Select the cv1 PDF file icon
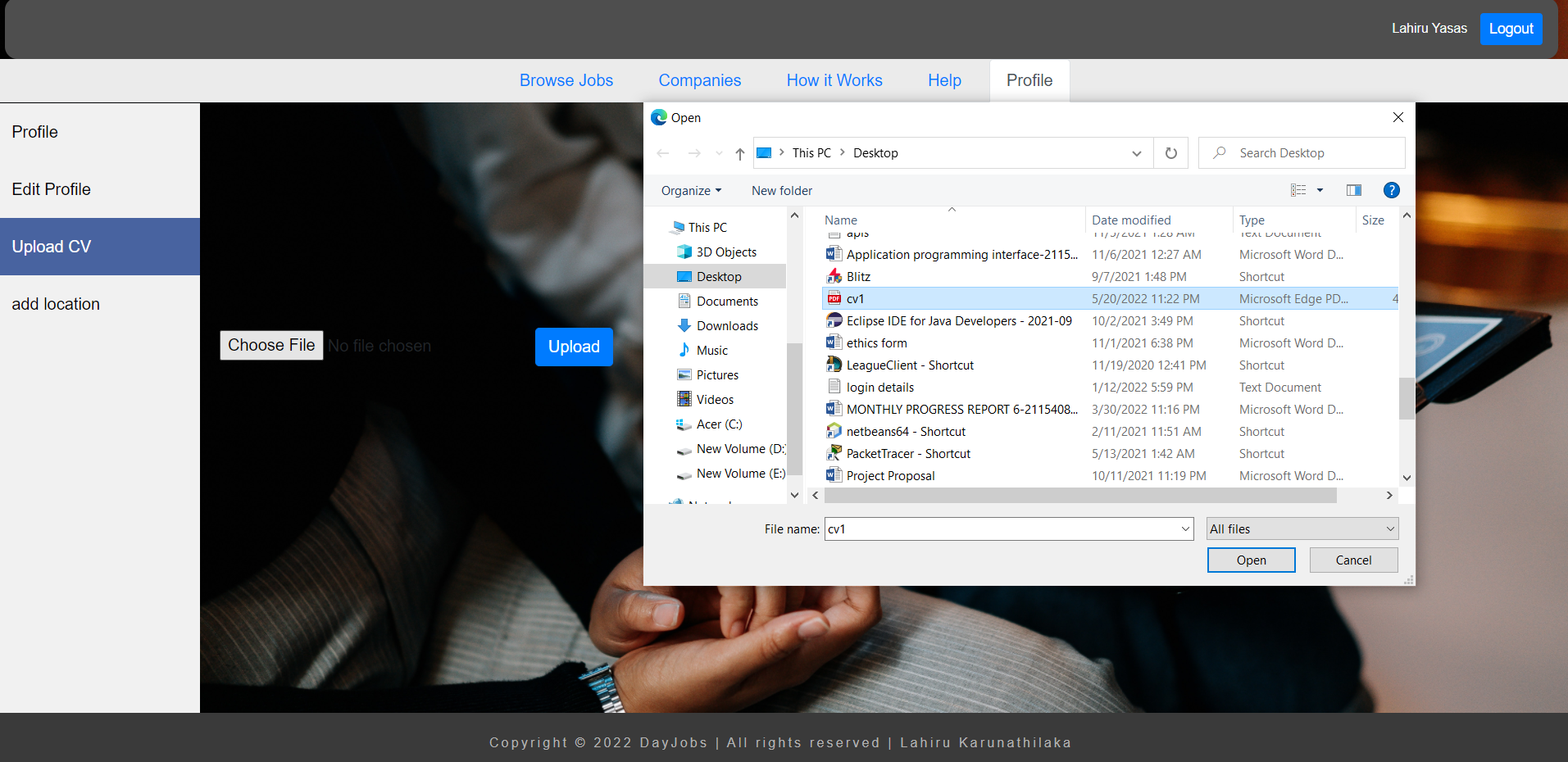 coord(834,299)
